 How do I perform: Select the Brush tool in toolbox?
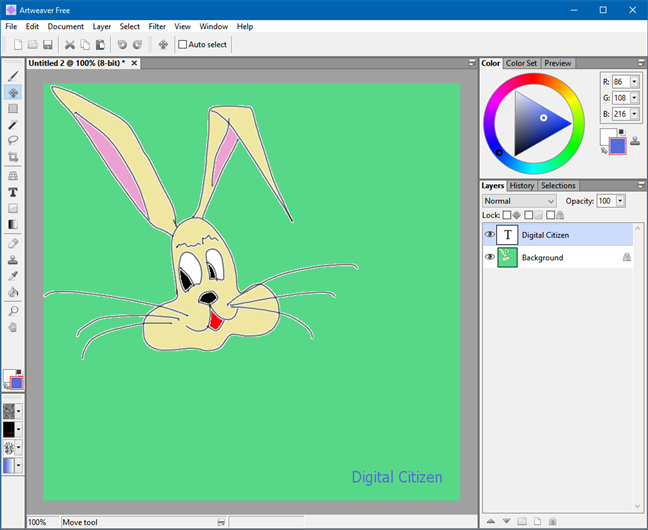[13, 76]
